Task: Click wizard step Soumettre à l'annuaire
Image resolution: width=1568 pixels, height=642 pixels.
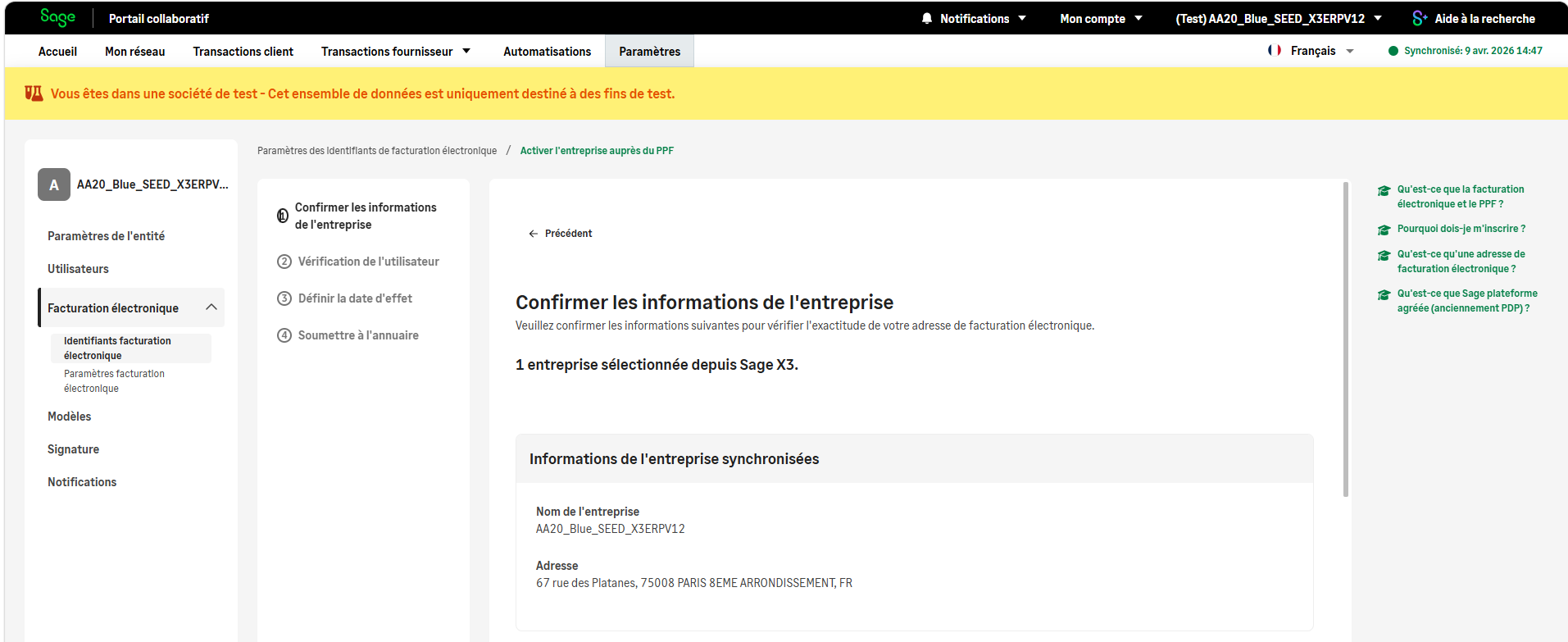Action: (x=358, y=335)
